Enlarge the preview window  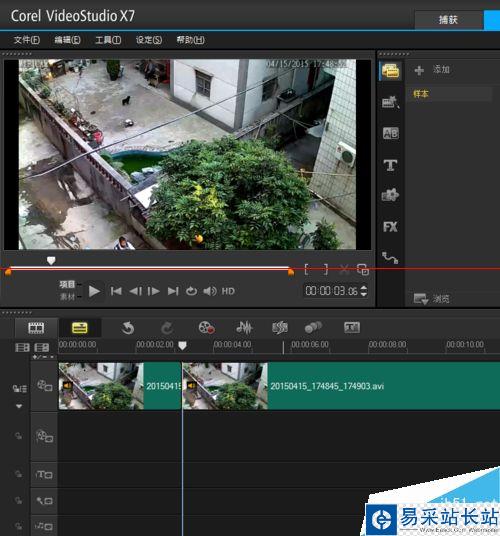tap(363, 269)
